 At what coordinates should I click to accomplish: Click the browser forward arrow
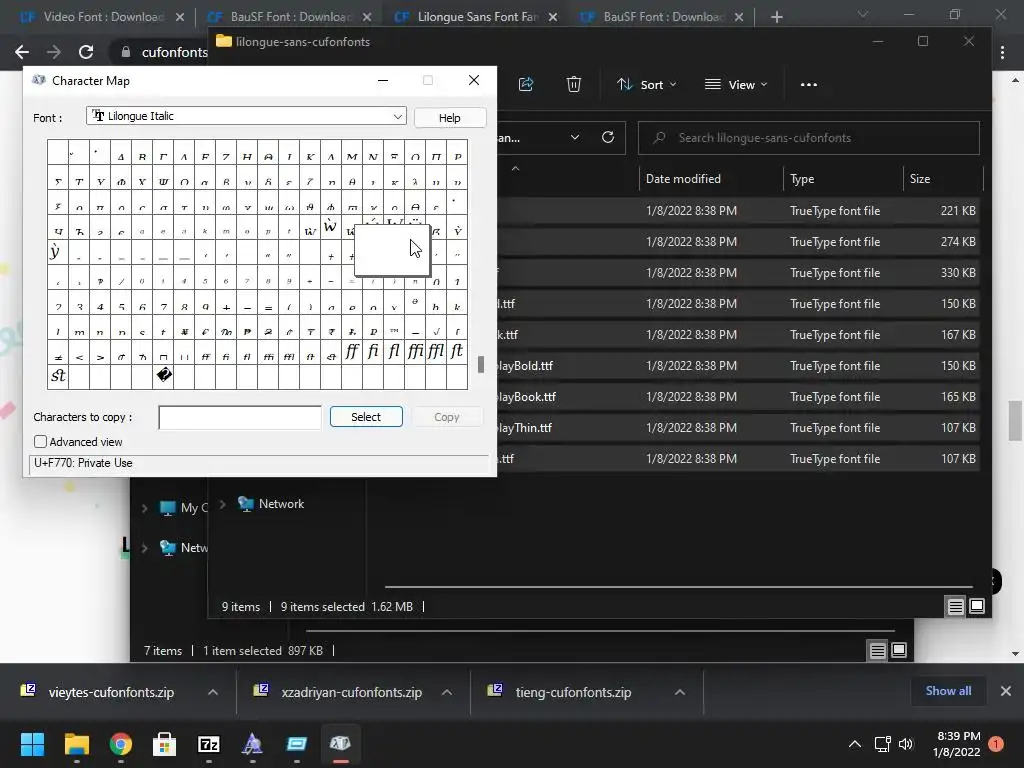54,52
